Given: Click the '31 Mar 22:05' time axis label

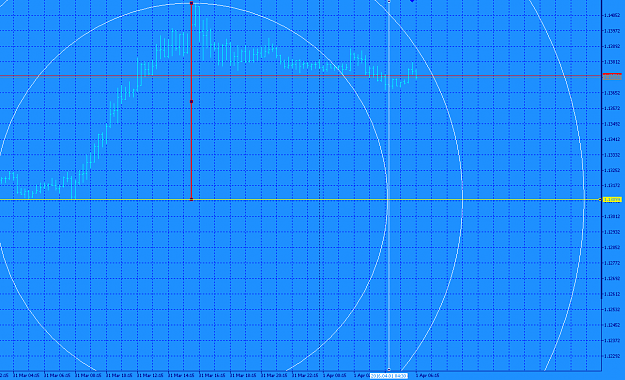Looking at the screenshot, I should click(x=305, y=376).
